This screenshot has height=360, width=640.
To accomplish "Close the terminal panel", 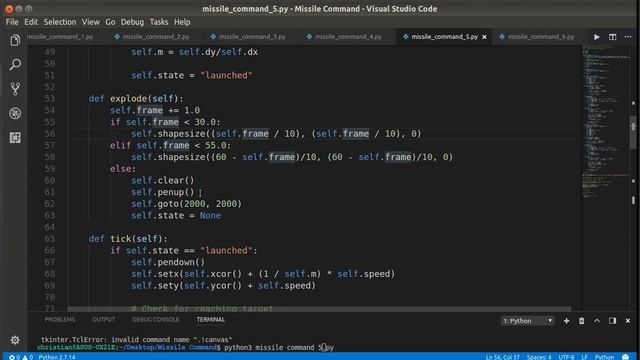I will (628, 321).
